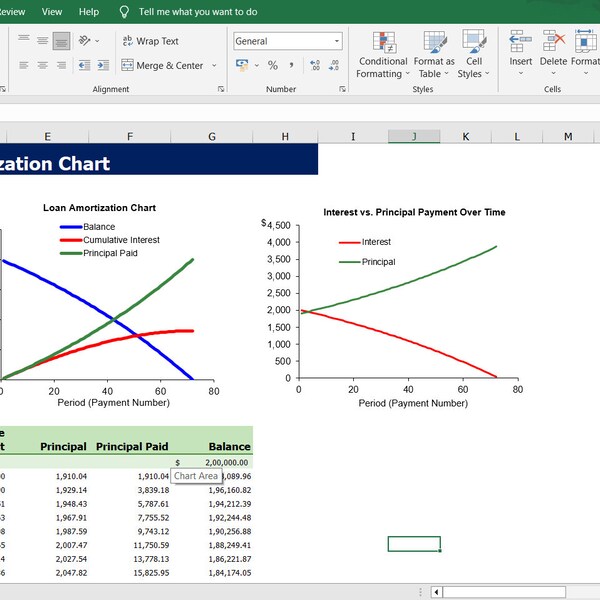Viewport: 600px width, 600px height.
Task: Click the blue zation Chart title banner
Action: click(x=159, y=159)
